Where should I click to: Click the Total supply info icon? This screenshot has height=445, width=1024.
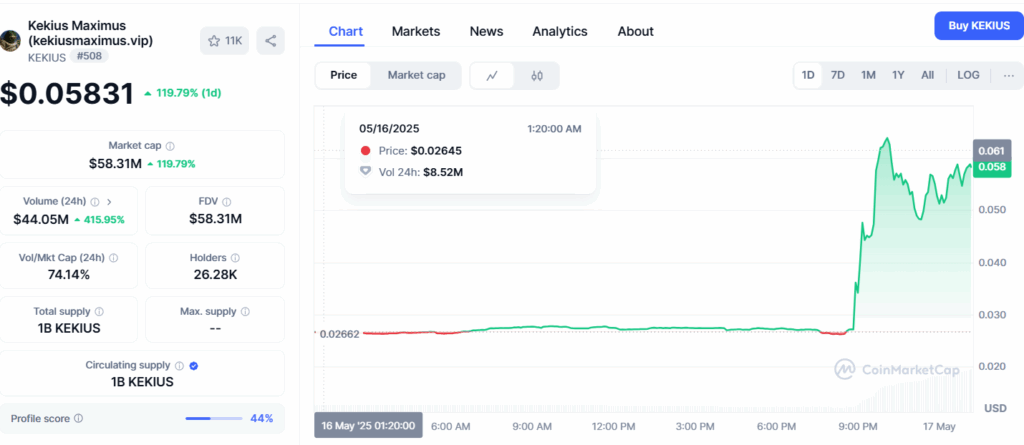tap(99, 312)
